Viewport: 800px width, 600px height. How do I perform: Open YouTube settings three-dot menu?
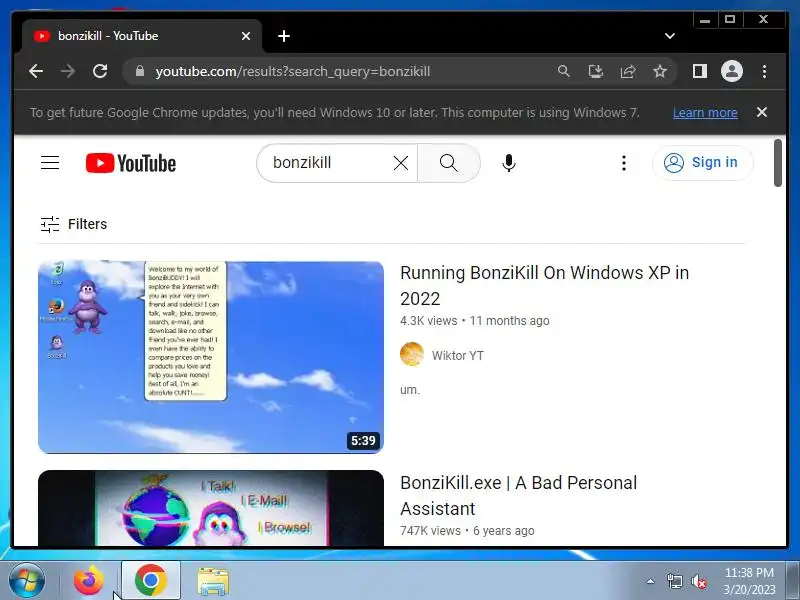623,163
